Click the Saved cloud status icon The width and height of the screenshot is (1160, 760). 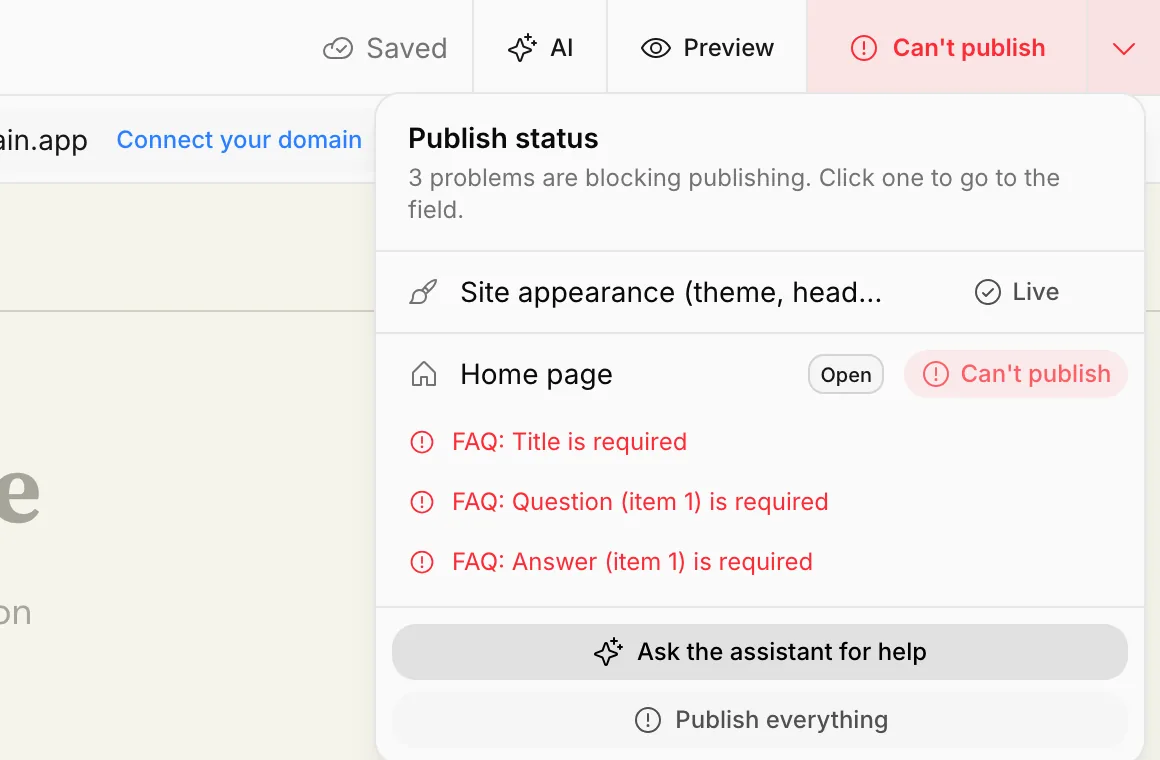point(338,48)
